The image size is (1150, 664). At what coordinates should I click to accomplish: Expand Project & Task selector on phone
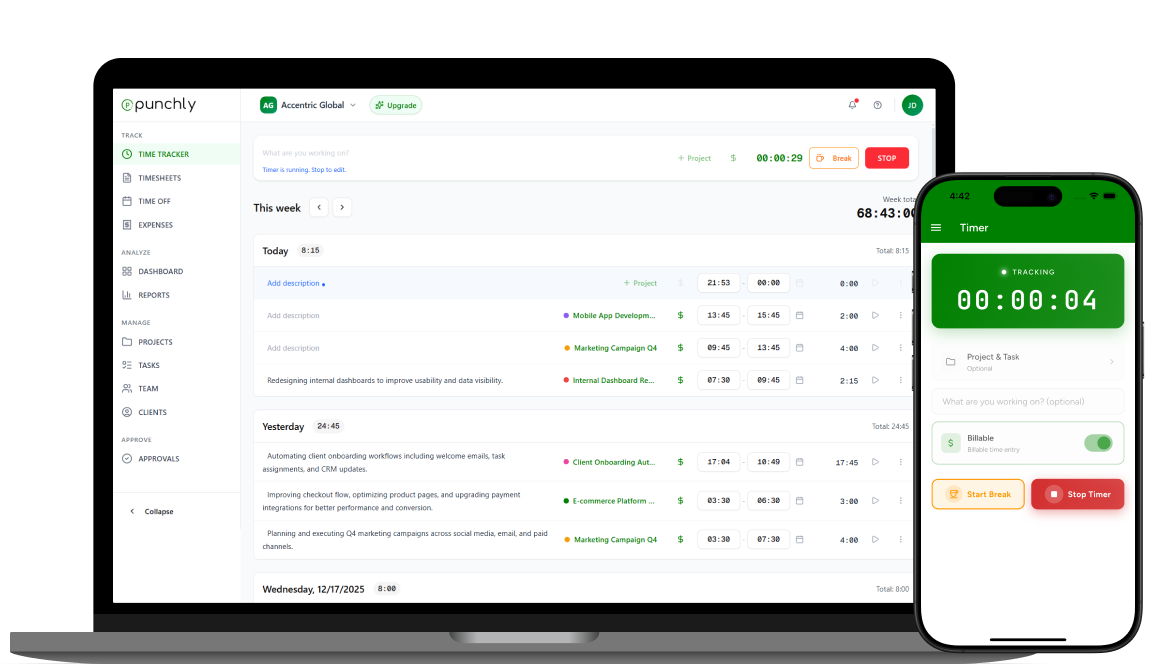point(1027,362)
